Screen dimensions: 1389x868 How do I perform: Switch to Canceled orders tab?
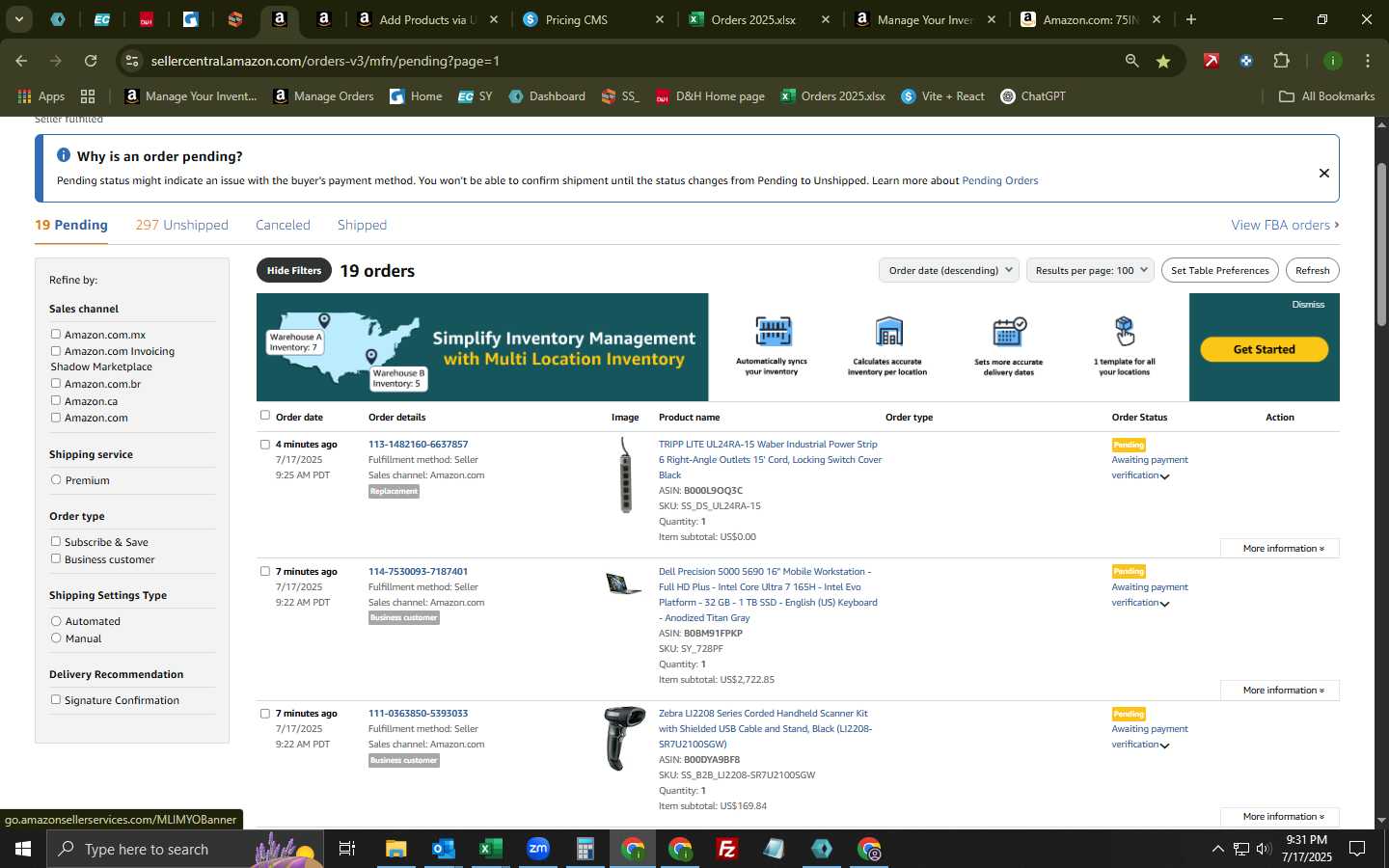[283, 225]
